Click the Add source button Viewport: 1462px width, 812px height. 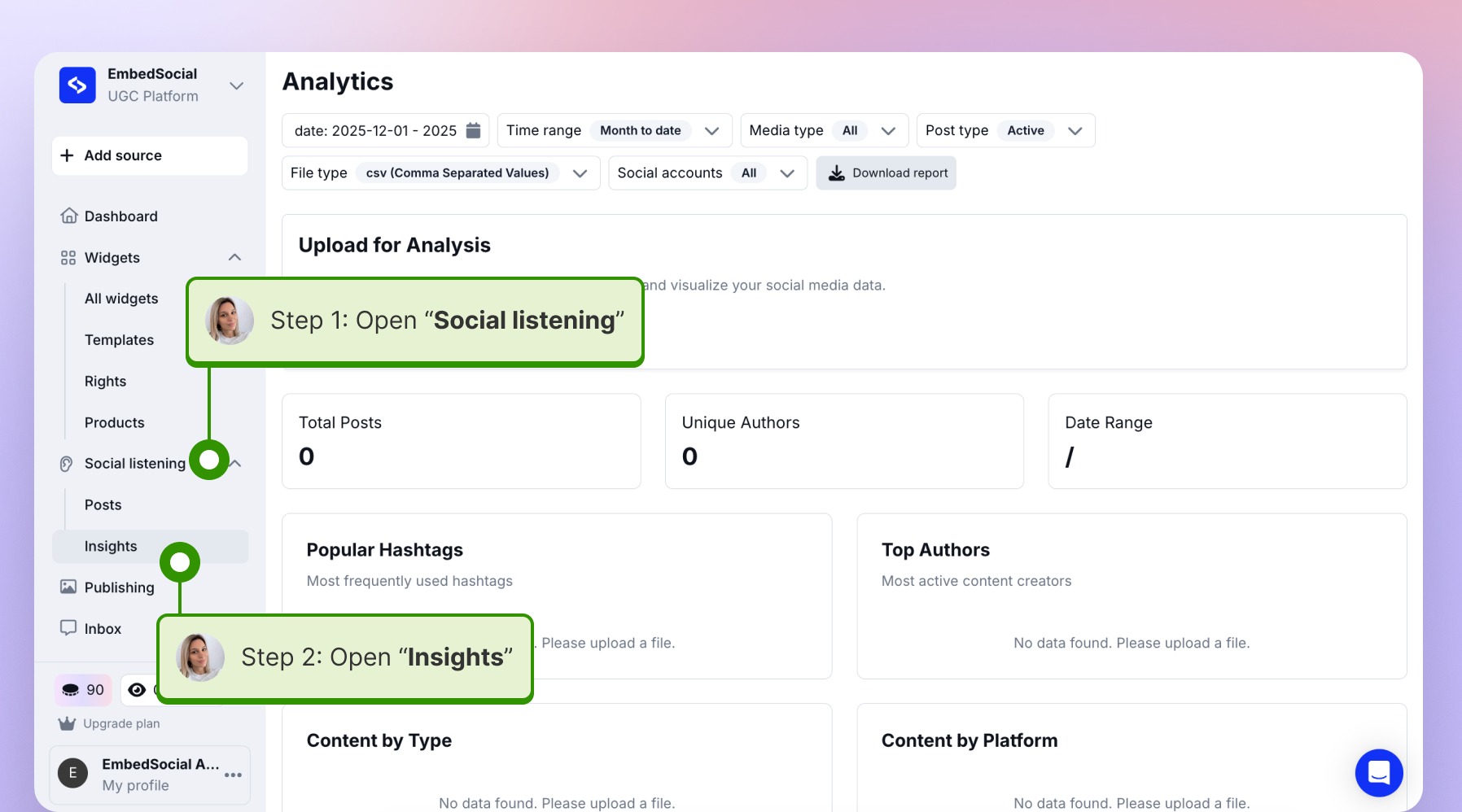[x=150, y=155]
